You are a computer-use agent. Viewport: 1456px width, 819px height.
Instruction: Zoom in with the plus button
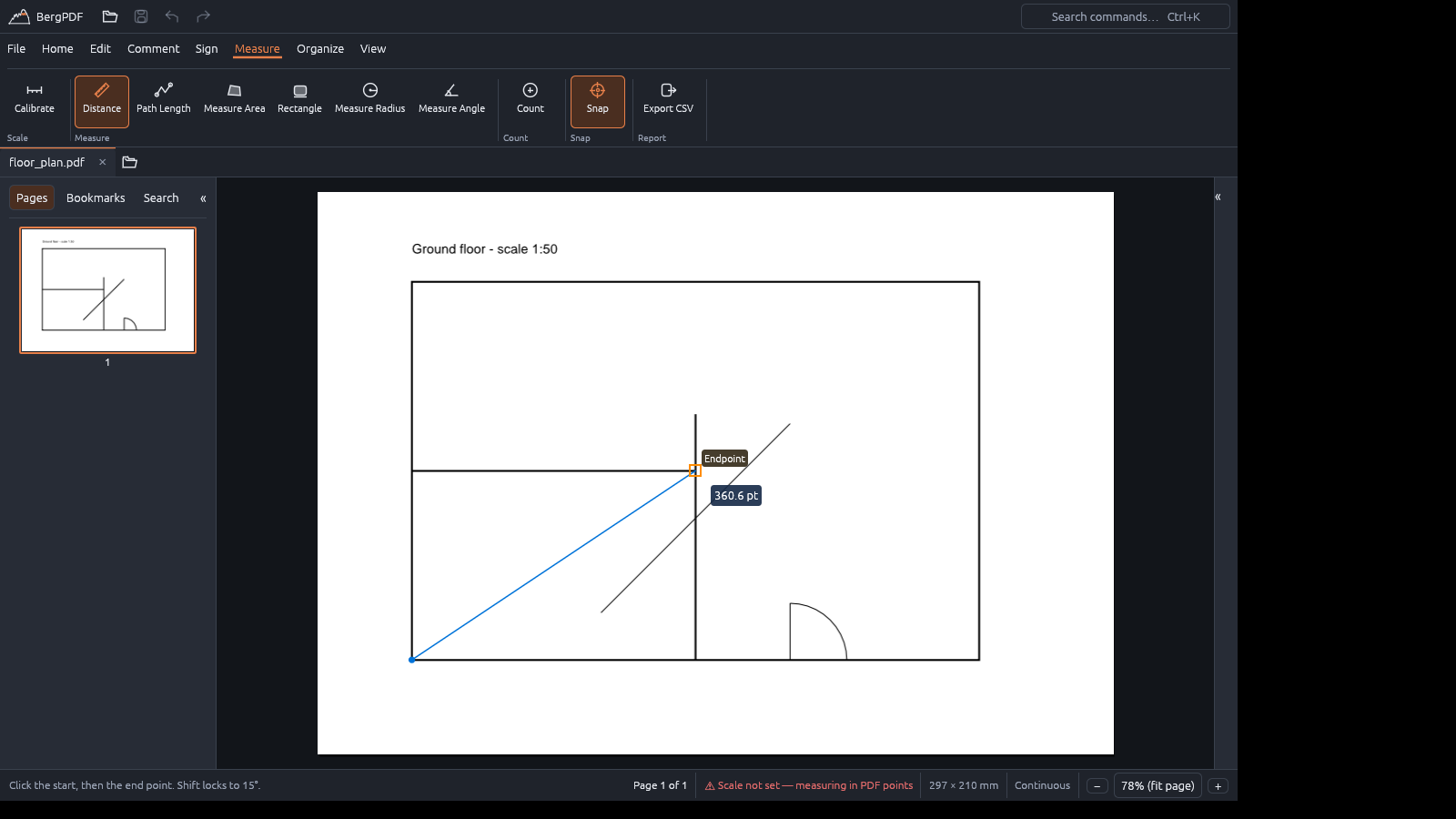(1218, 786)
